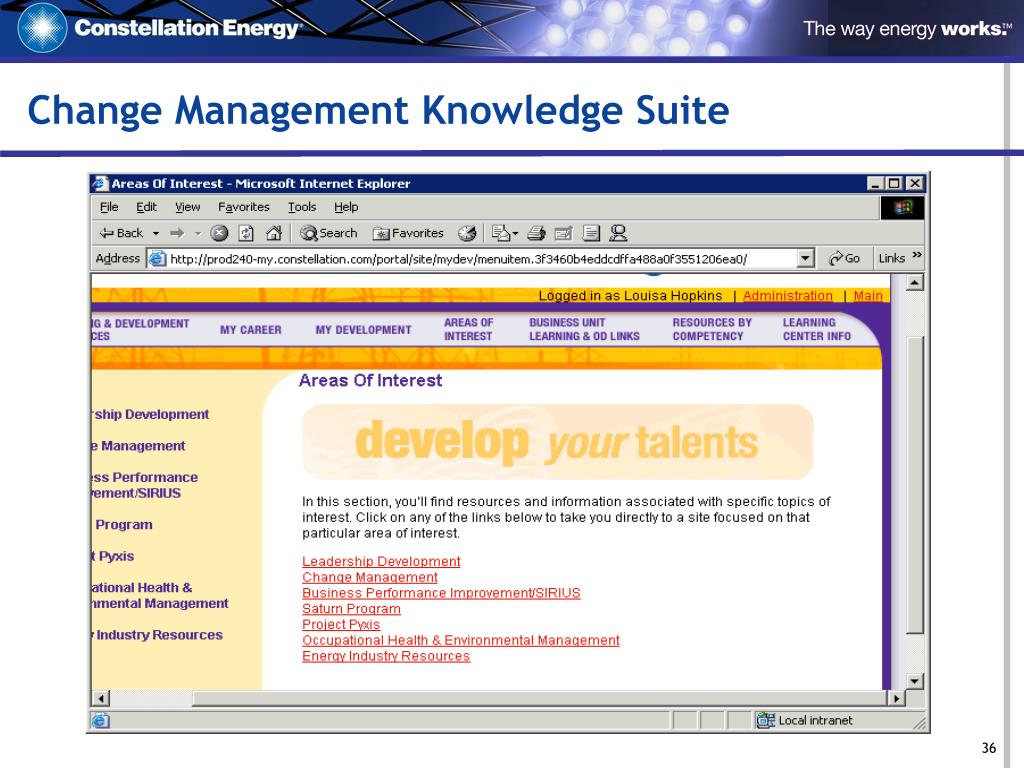This screenshot has height=768, width=1024.
Task: Click the IE icon in title bar
Action: pos(100,184)
